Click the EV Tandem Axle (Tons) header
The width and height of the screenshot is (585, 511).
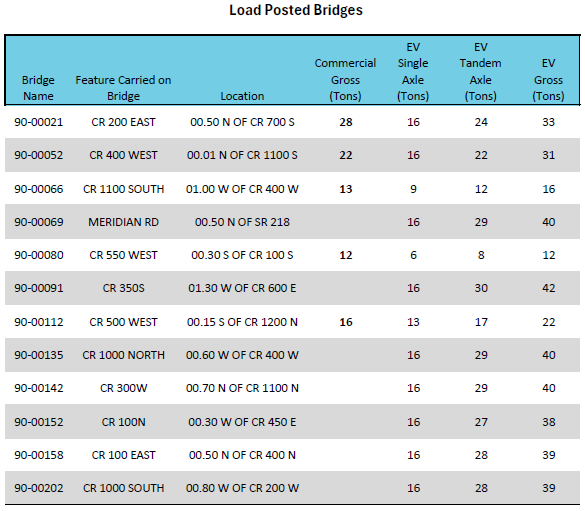coord(481,72)
